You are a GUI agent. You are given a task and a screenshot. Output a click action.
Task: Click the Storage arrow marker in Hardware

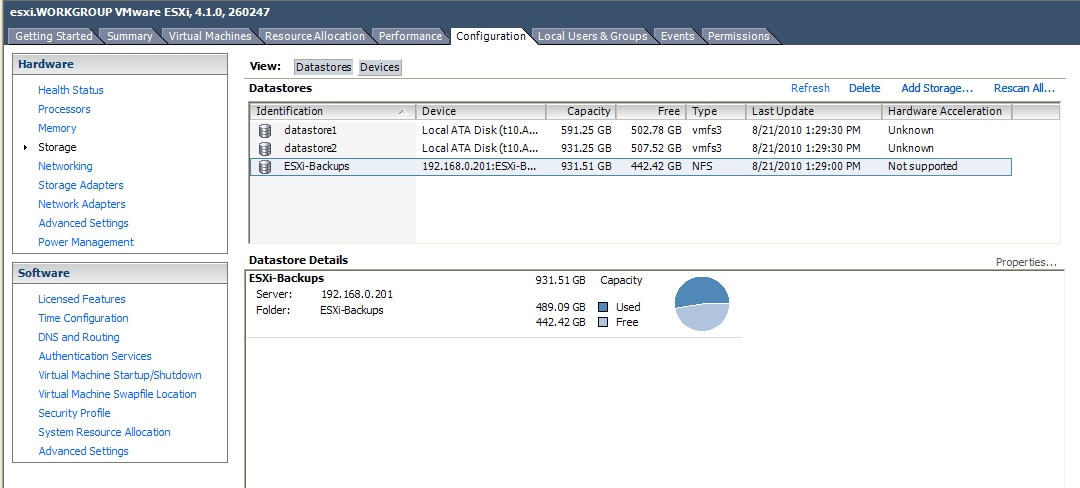26,147
